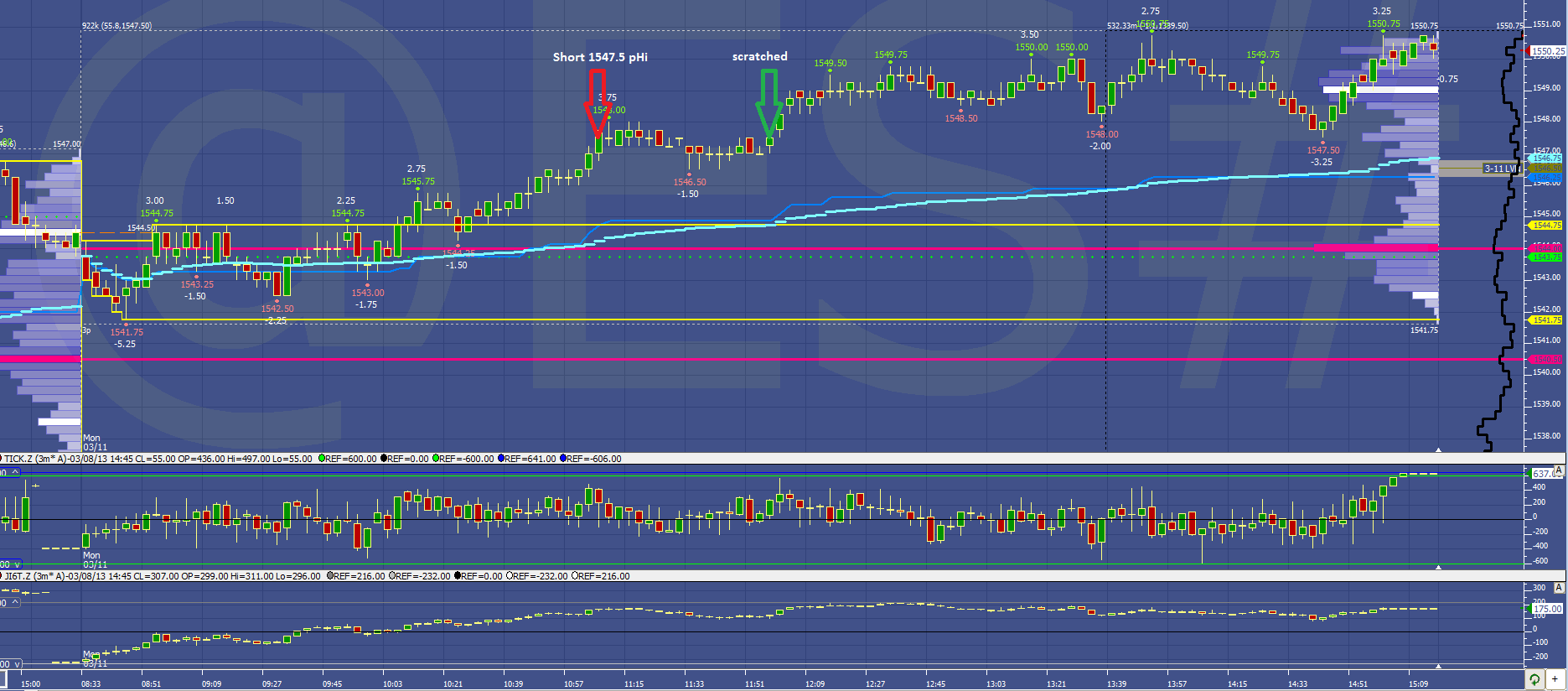Image resolution: width=1568 pixels, height=691 pixels.
Task: Click the 637.00 value tag in TICK.Z pane
Action: [x=1546, y=474]
